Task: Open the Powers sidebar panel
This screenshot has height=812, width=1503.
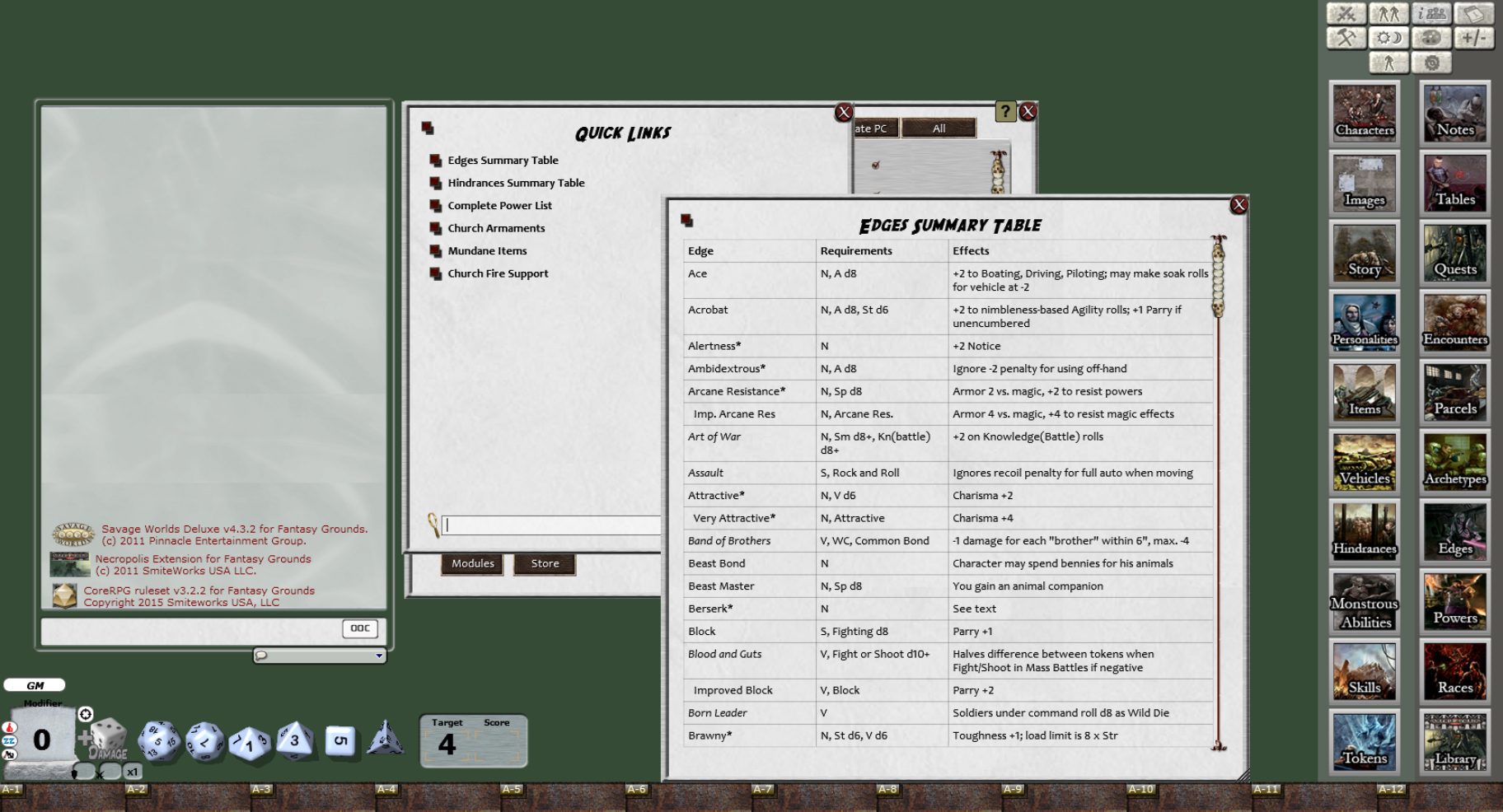Action: (x=1454, y=601)
